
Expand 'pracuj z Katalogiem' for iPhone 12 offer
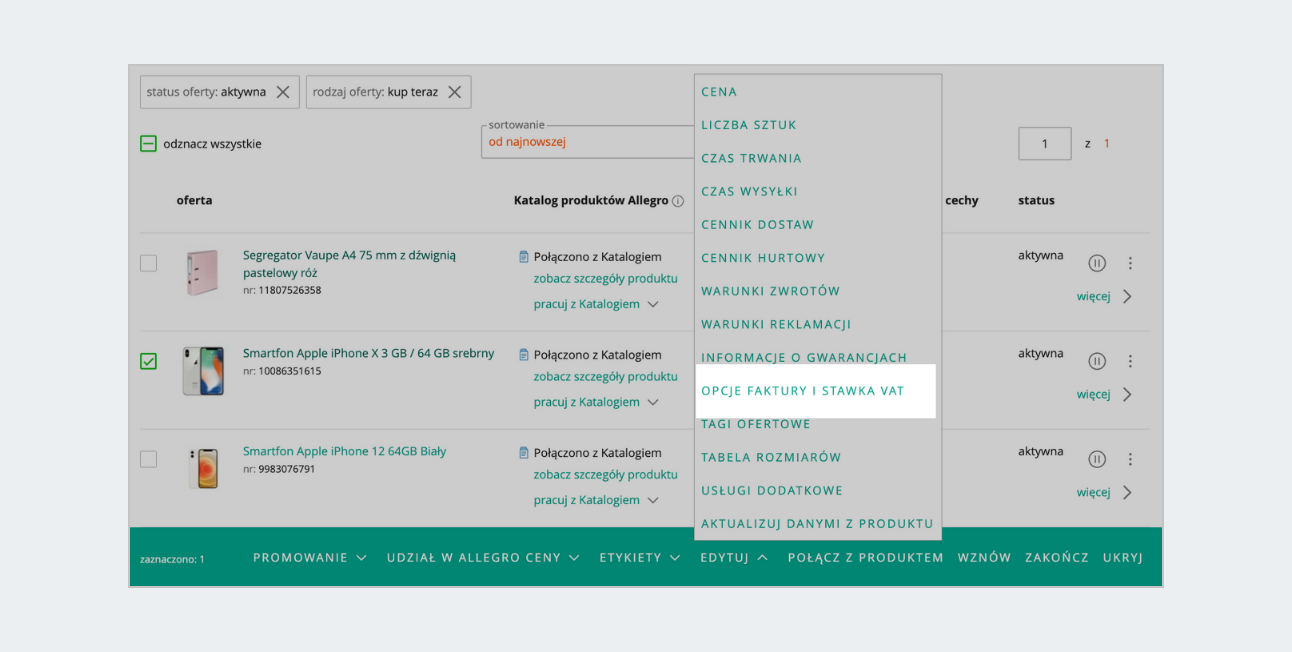pos(596,500)
